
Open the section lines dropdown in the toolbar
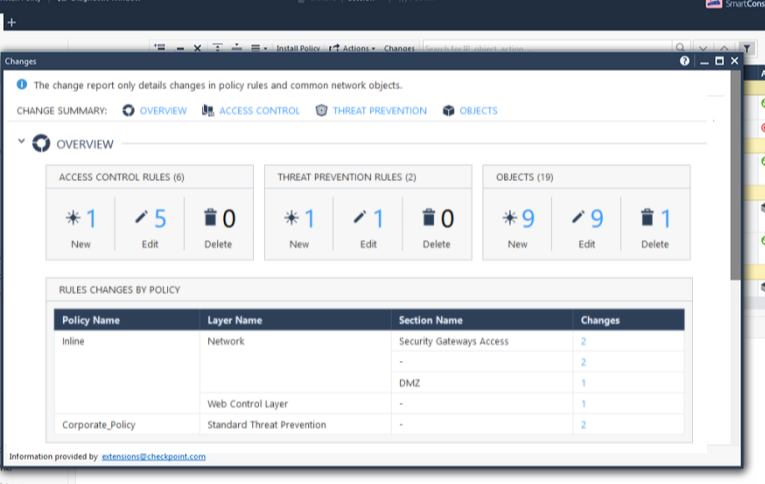point(259,48)
